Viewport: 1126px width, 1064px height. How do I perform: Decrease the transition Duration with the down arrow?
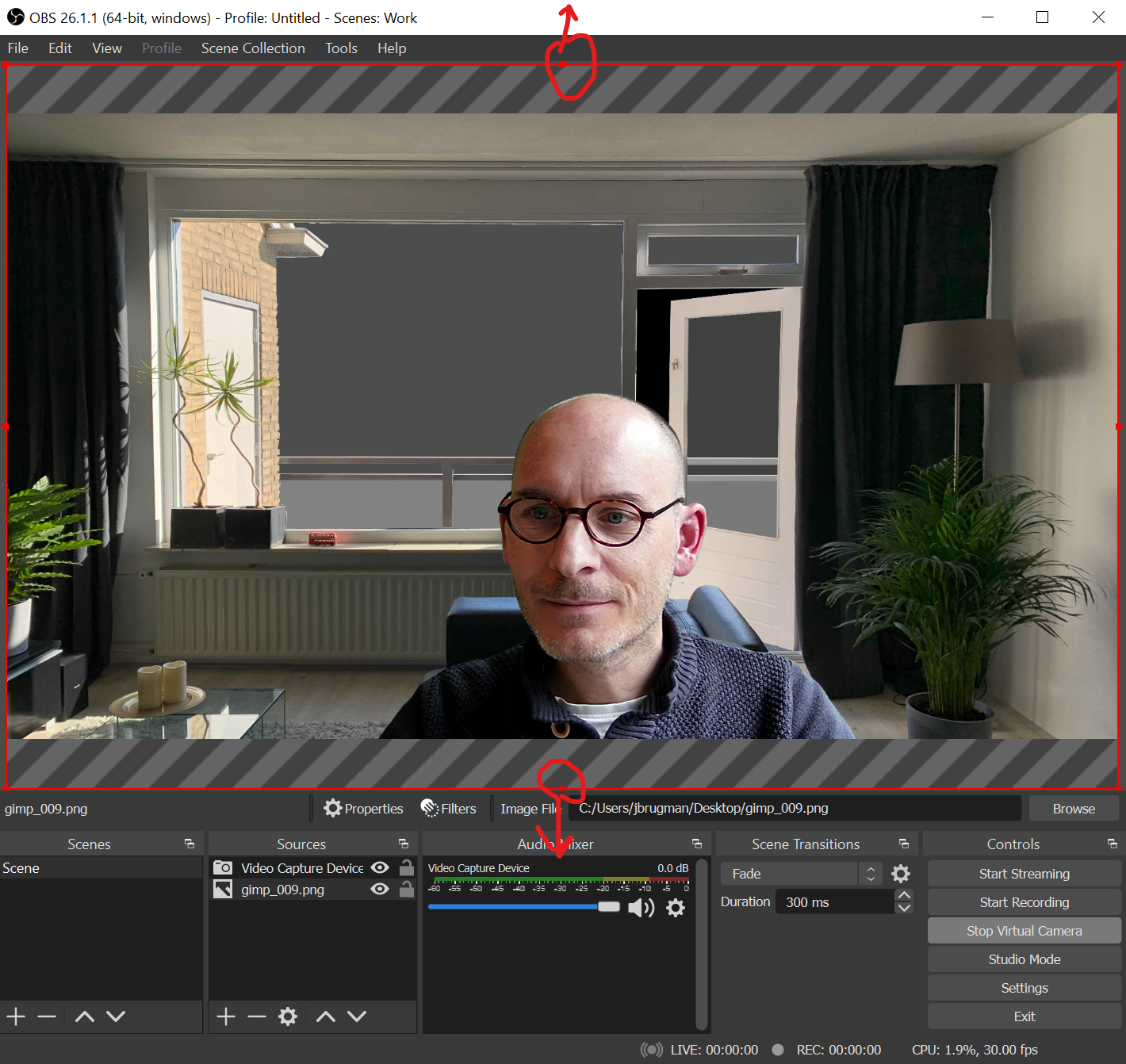(904, 908)
